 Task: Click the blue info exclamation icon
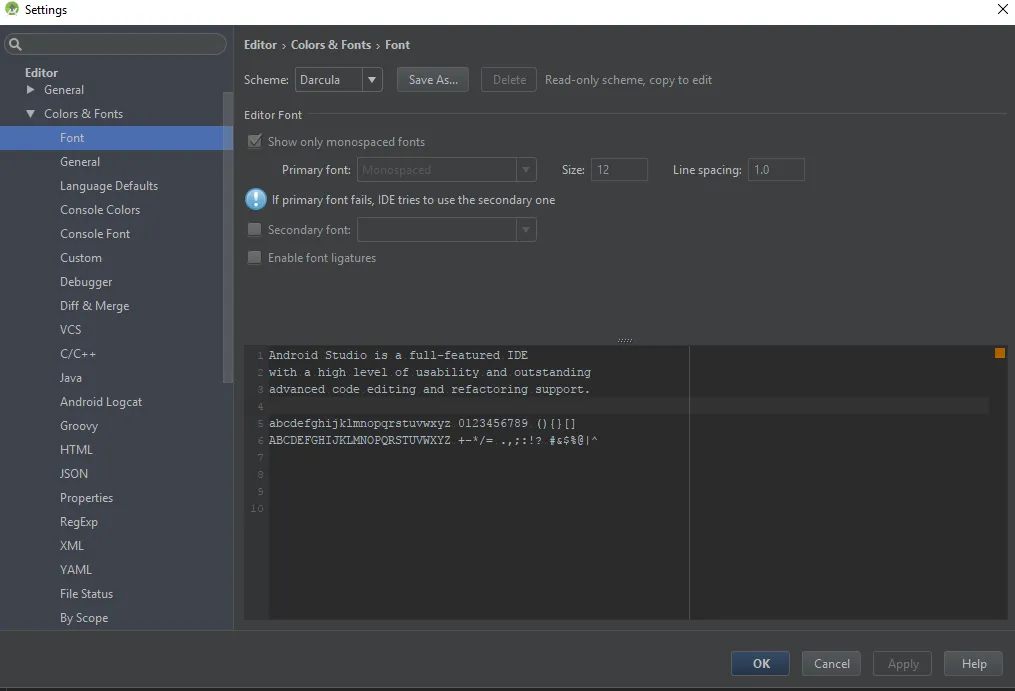click(256, 199)
